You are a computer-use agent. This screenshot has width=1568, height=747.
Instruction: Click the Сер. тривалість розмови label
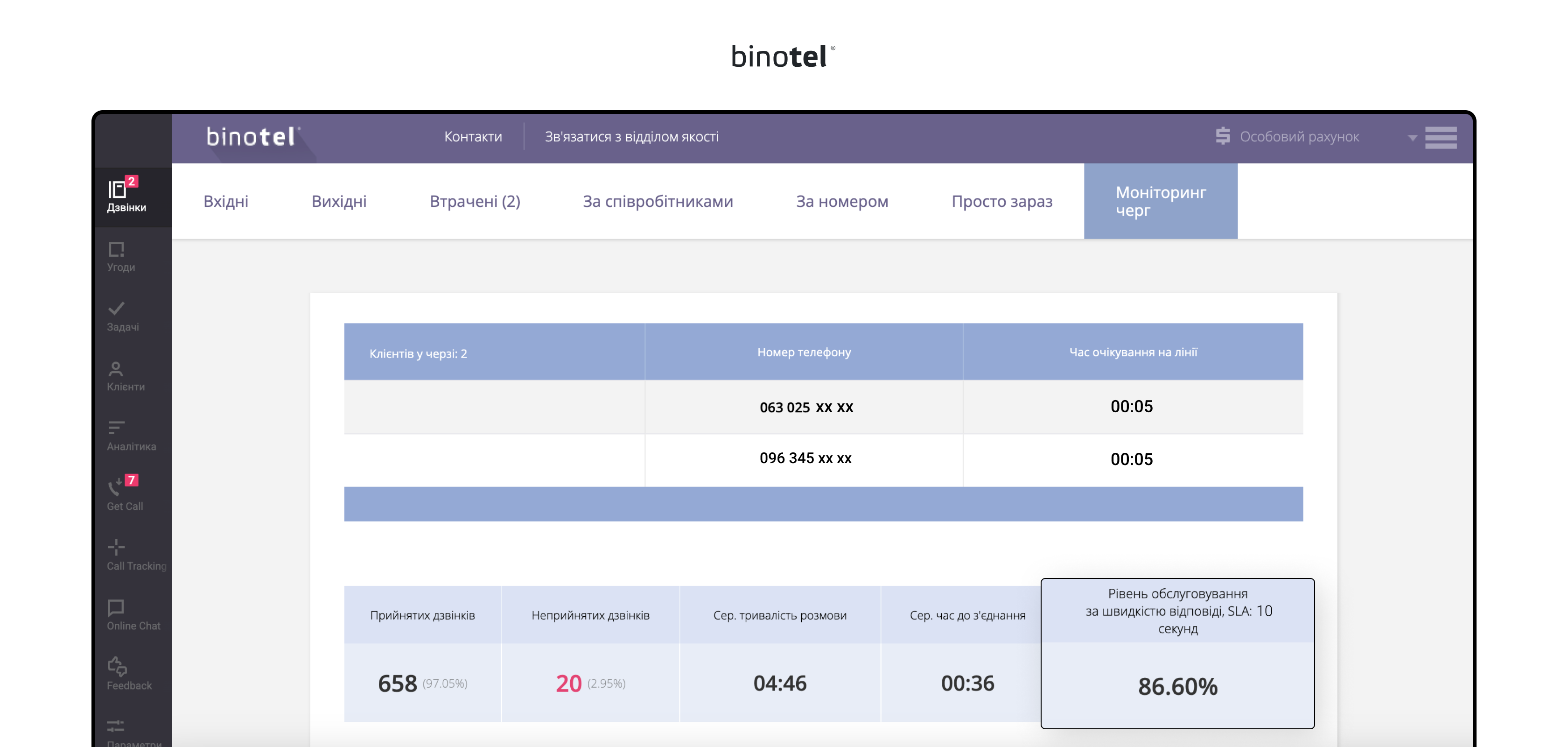click(780, 615)
